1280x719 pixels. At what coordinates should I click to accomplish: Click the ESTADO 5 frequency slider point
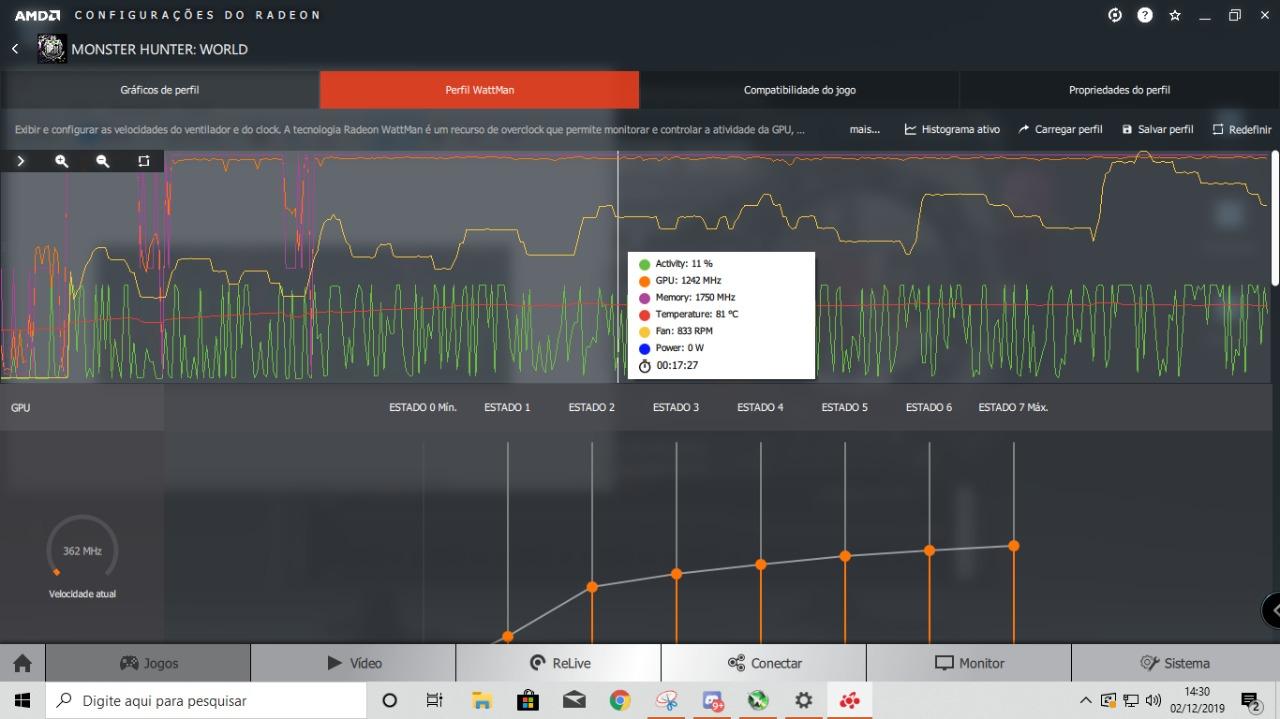tap(845, 556)
